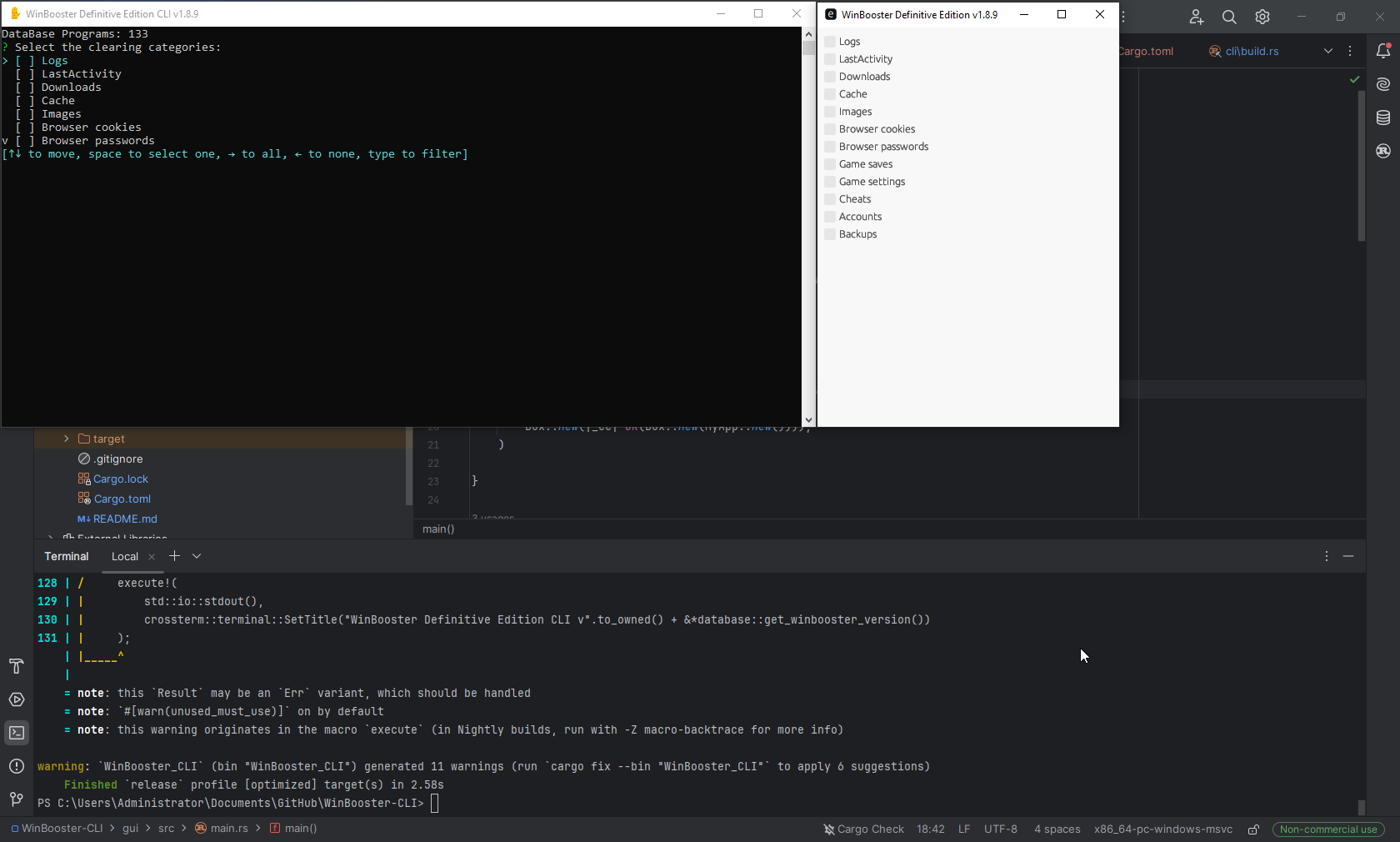The height and width of the screenshot is (842, 1400).
Task: Open the Build hammer tool window
Action: click(x=17, y=666)
